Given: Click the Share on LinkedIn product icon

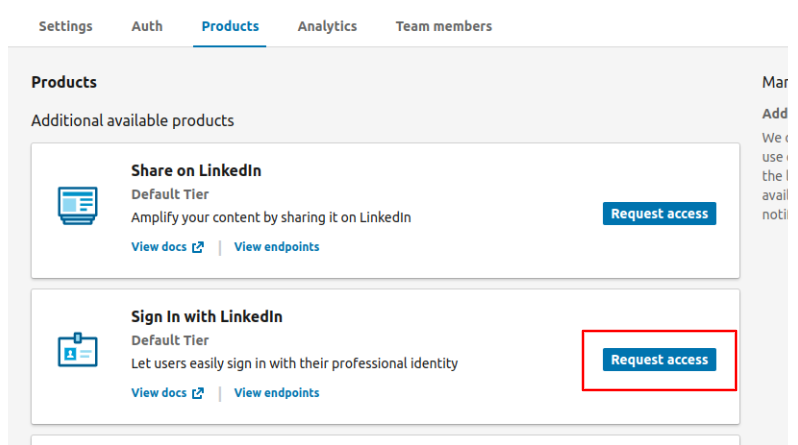Looking at the screenshot, I should [x=77, y=206].
